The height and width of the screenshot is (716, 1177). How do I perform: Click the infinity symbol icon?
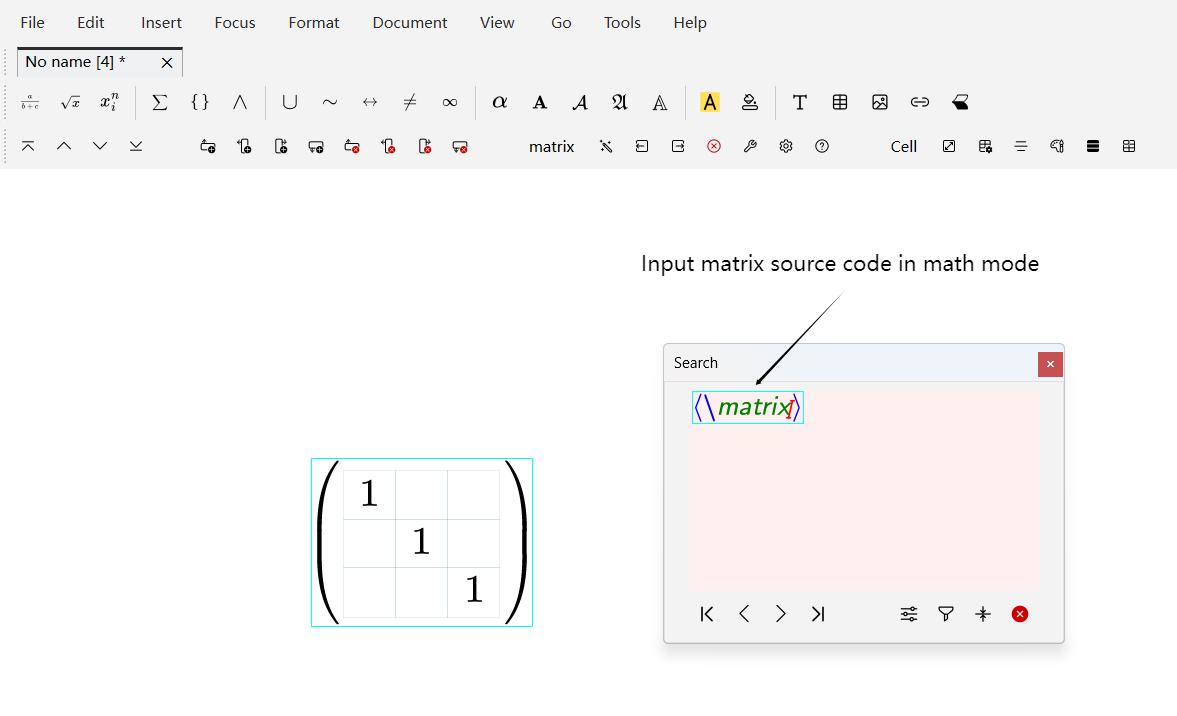coord(450,102)
